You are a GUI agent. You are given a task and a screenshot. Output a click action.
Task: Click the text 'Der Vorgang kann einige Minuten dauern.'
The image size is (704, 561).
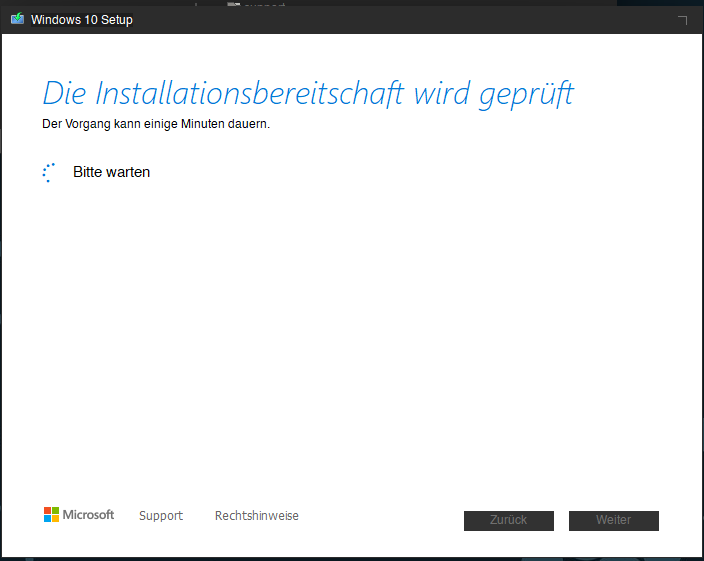pos(156,124)
